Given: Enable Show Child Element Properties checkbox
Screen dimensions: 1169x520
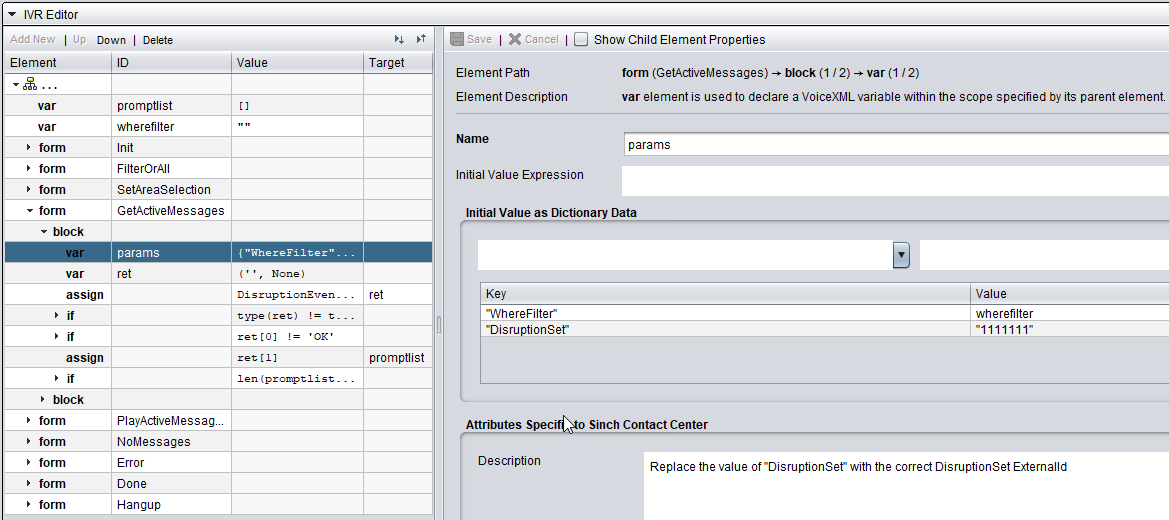Looking at the screenshot, I should [581, 40].
